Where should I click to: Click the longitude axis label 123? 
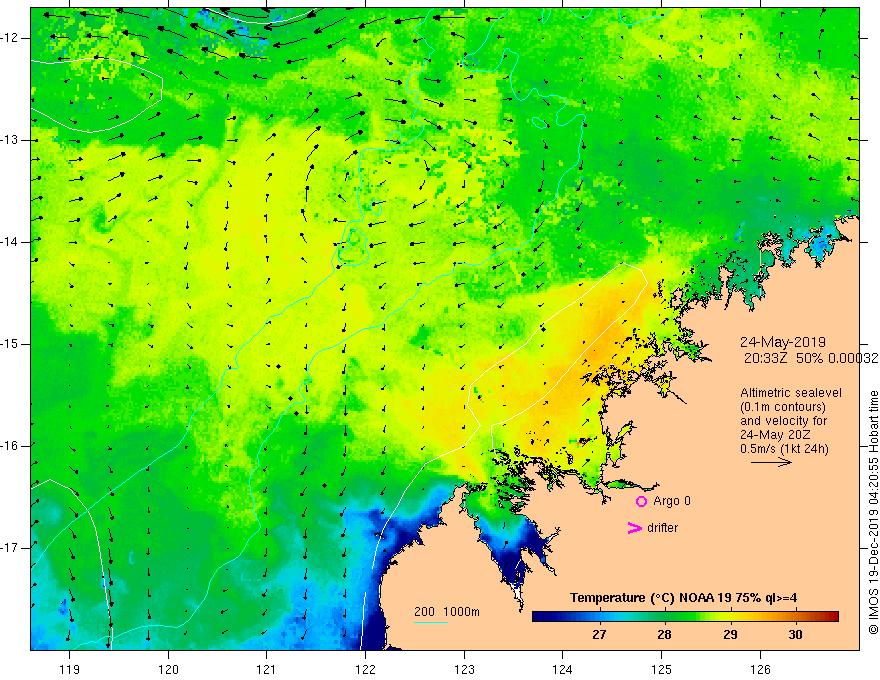tap(464, 669)
